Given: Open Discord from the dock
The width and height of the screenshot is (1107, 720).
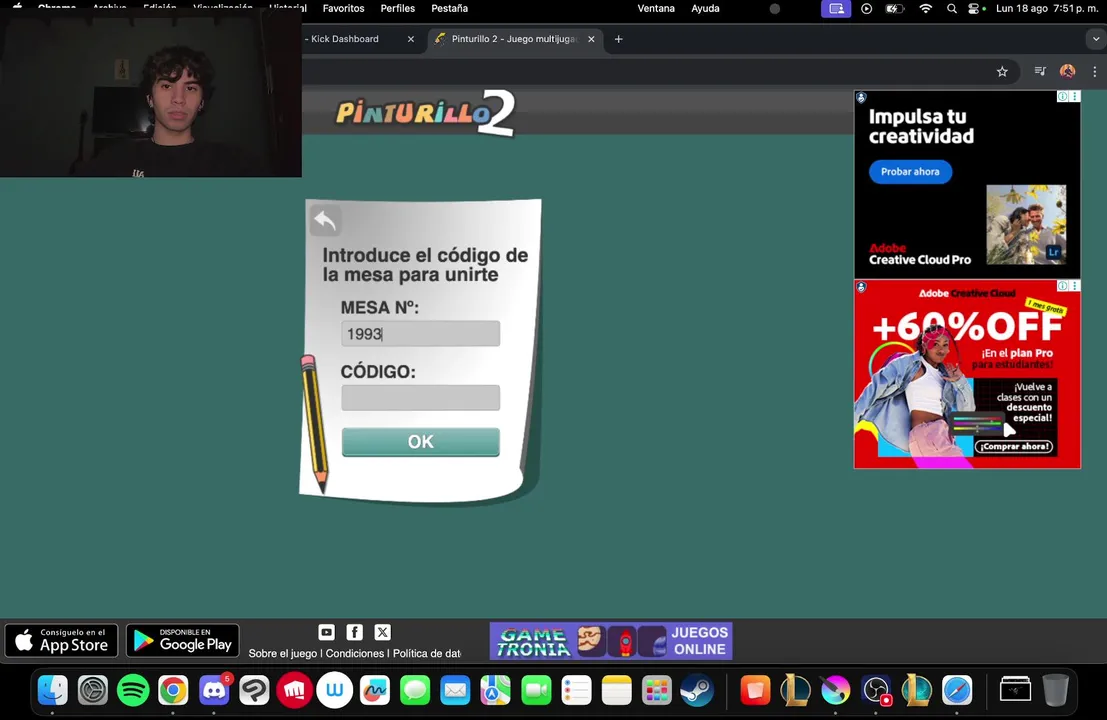Looking at the screenshot, I should click(x=214, y=690).
